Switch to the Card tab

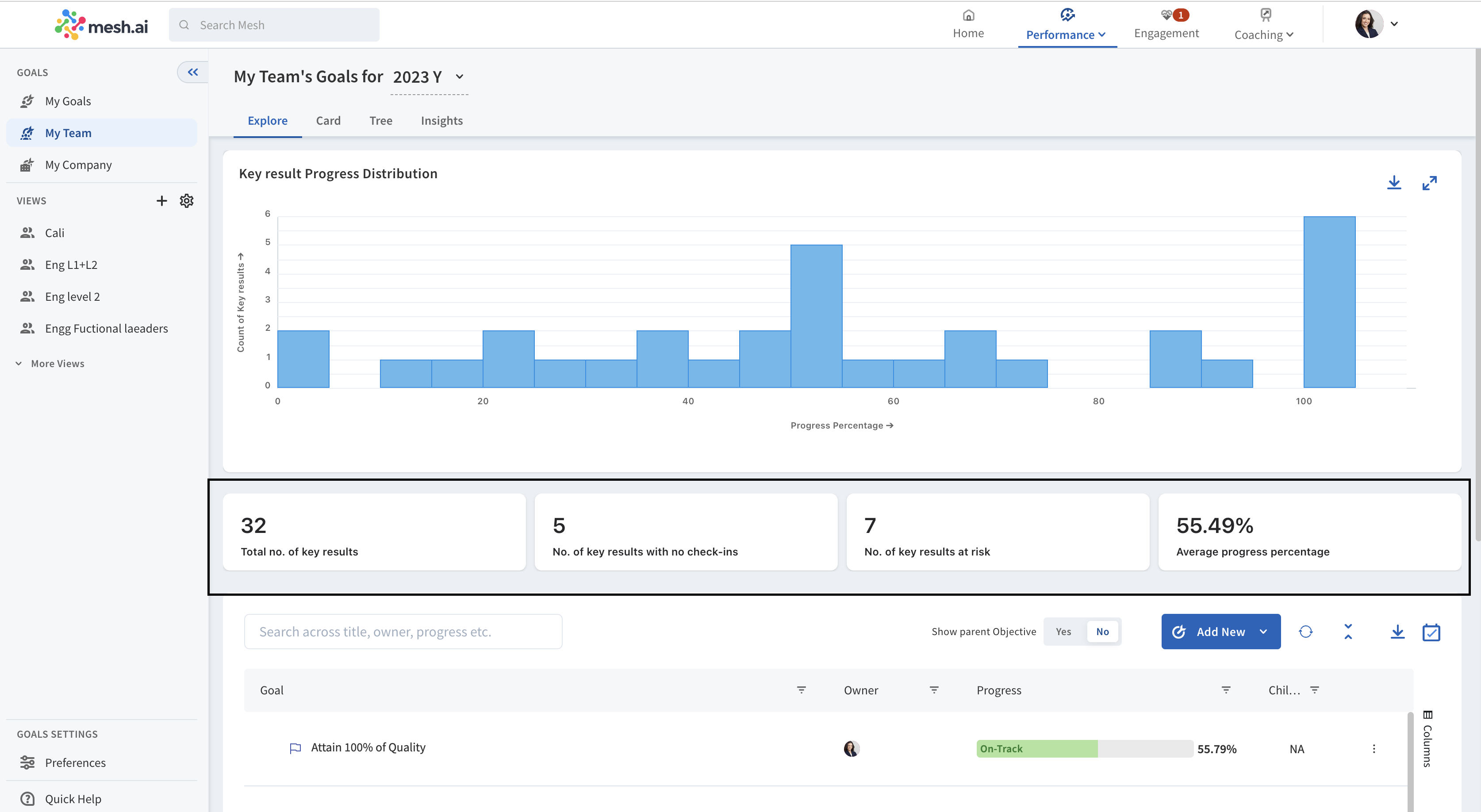point(328,121)
